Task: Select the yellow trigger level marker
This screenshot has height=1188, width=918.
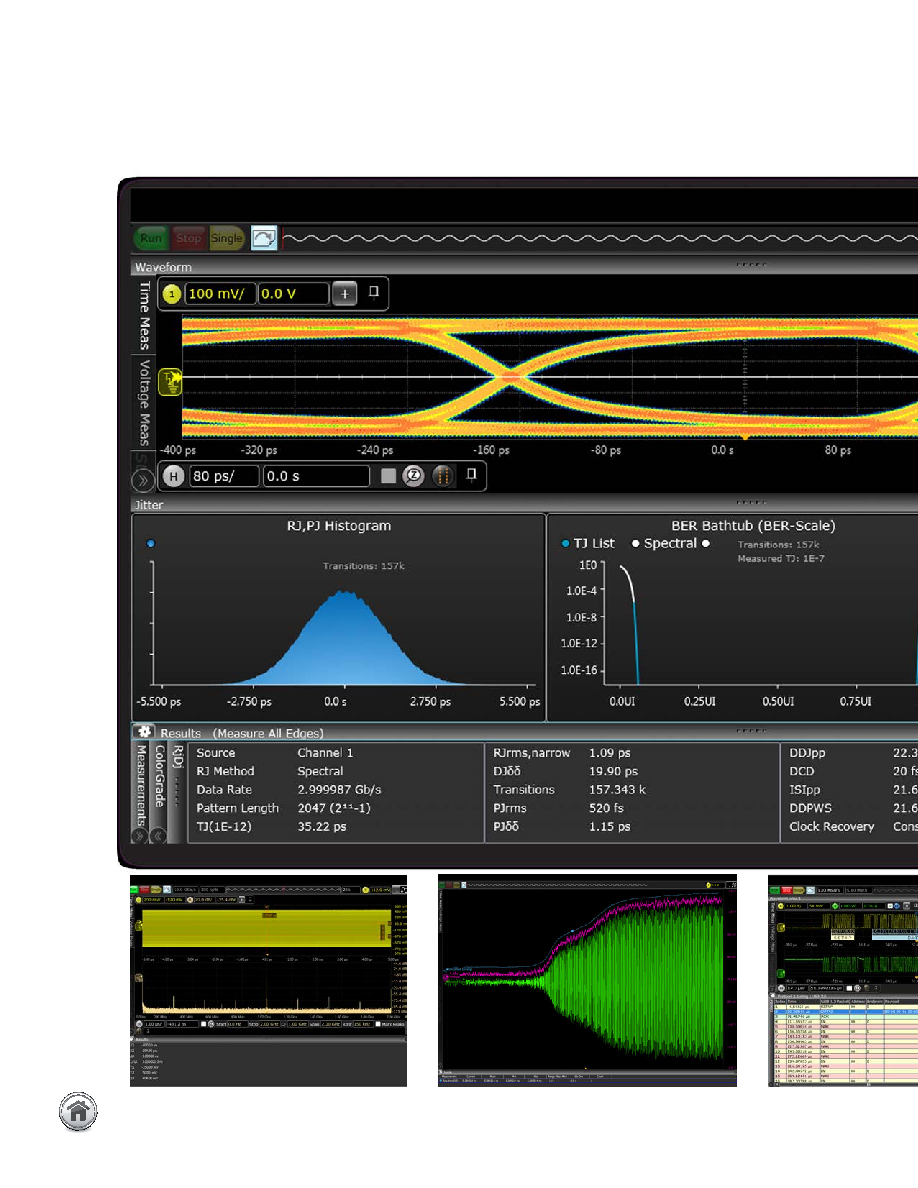Action: point(170,382)
